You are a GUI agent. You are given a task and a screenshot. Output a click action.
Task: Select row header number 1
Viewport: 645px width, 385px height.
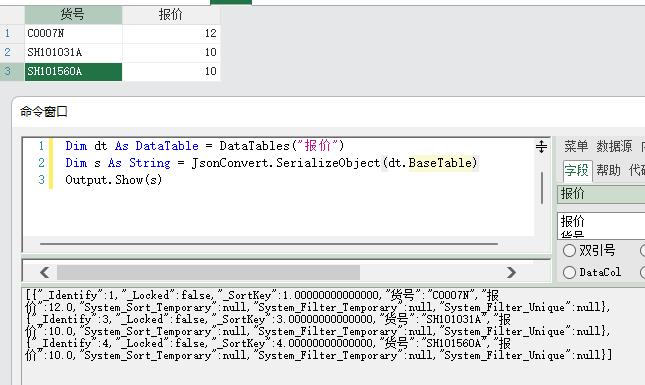12,33
